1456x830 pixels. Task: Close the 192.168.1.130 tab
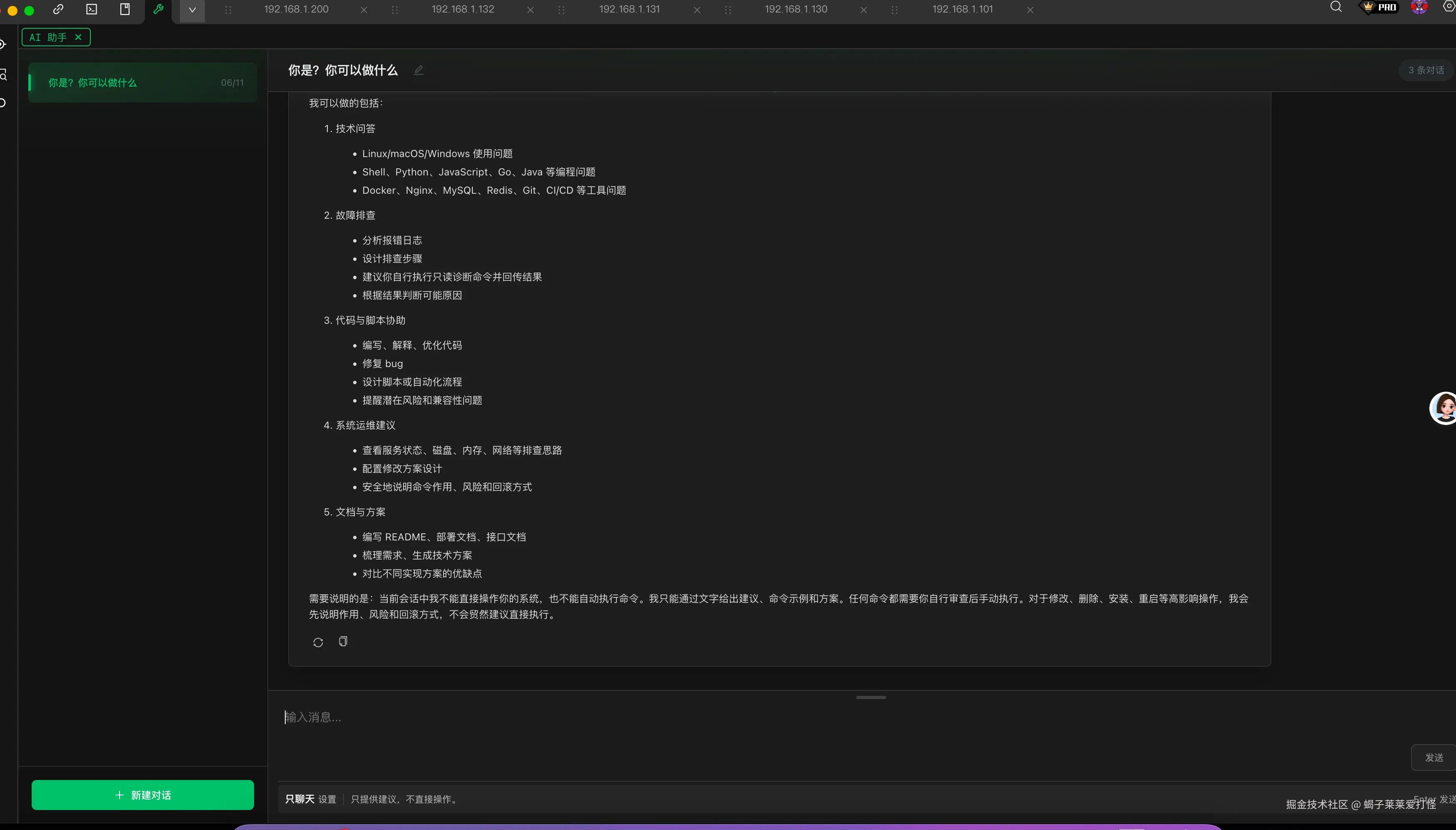pos(864,10)
